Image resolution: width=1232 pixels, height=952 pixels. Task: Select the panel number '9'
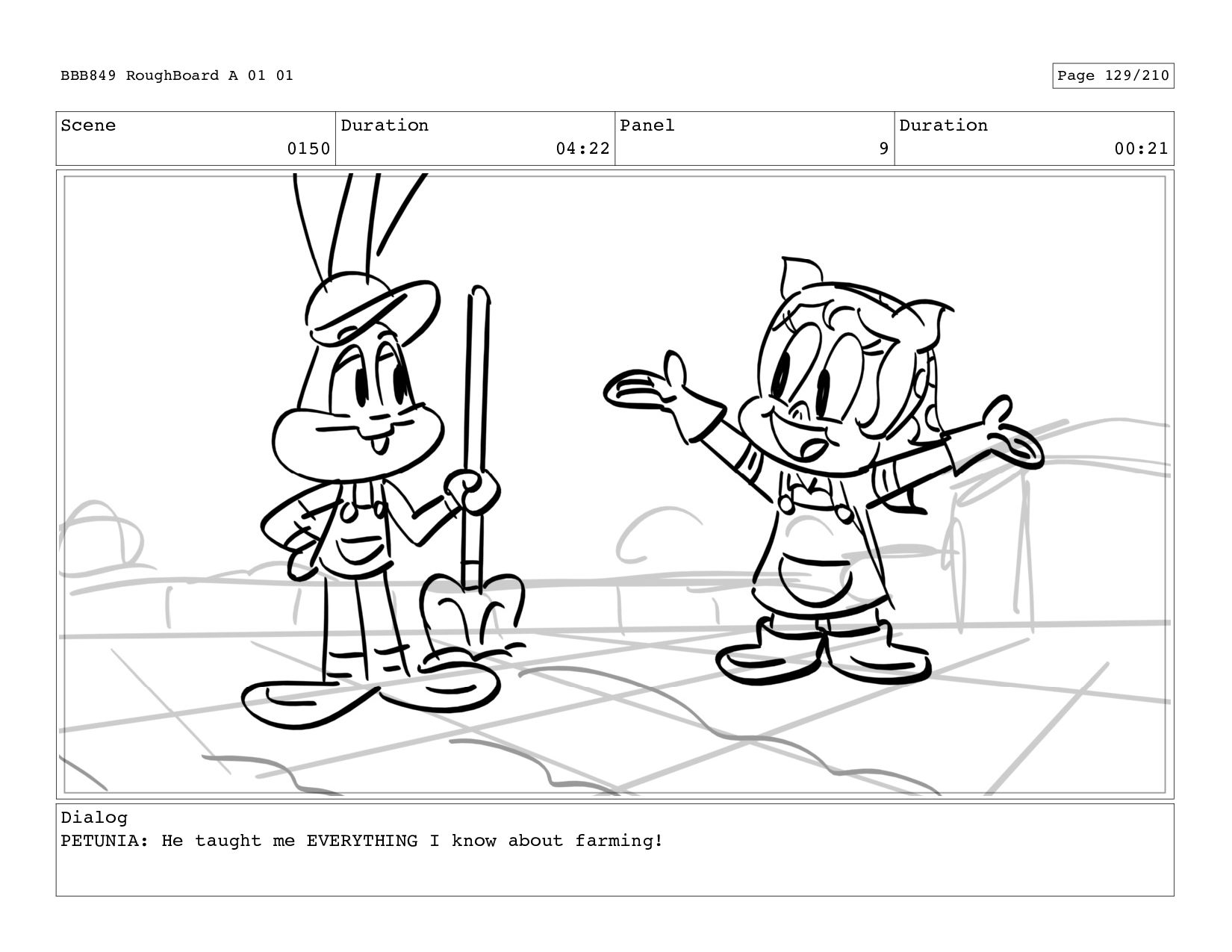pyautogui.click(x=884, y=149)
